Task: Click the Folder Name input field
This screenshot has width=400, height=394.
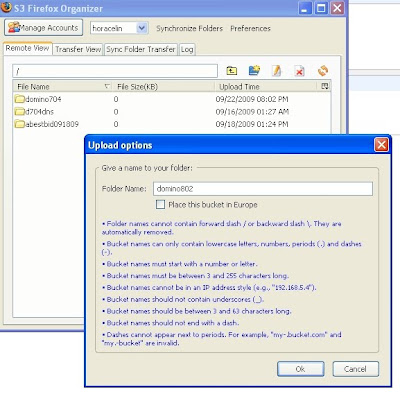Action: (263, 189)
